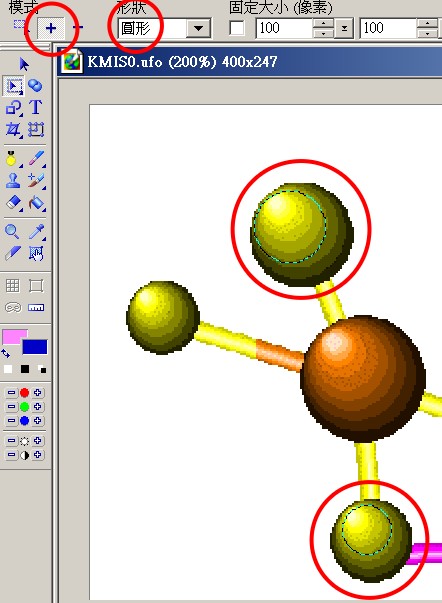Select the Clone stamp tool
The image size is (442, 603).
click(13, 180)
